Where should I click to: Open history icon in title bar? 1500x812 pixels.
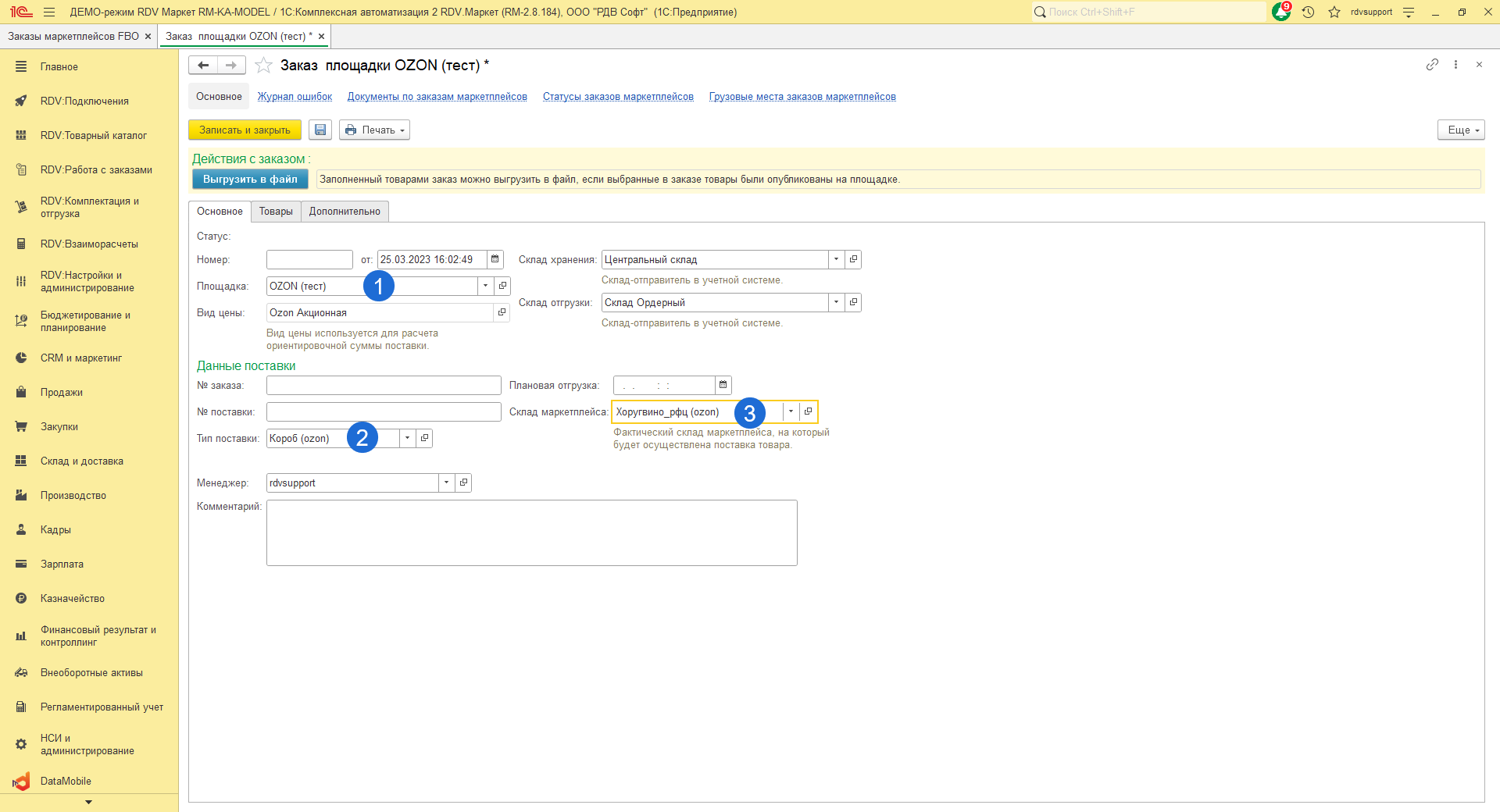click(x=1309, y=12)
